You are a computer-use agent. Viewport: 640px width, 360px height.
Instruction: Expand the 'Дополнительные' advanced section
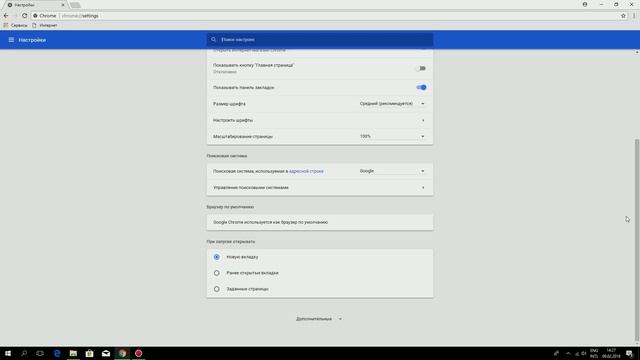pos(319,319)
